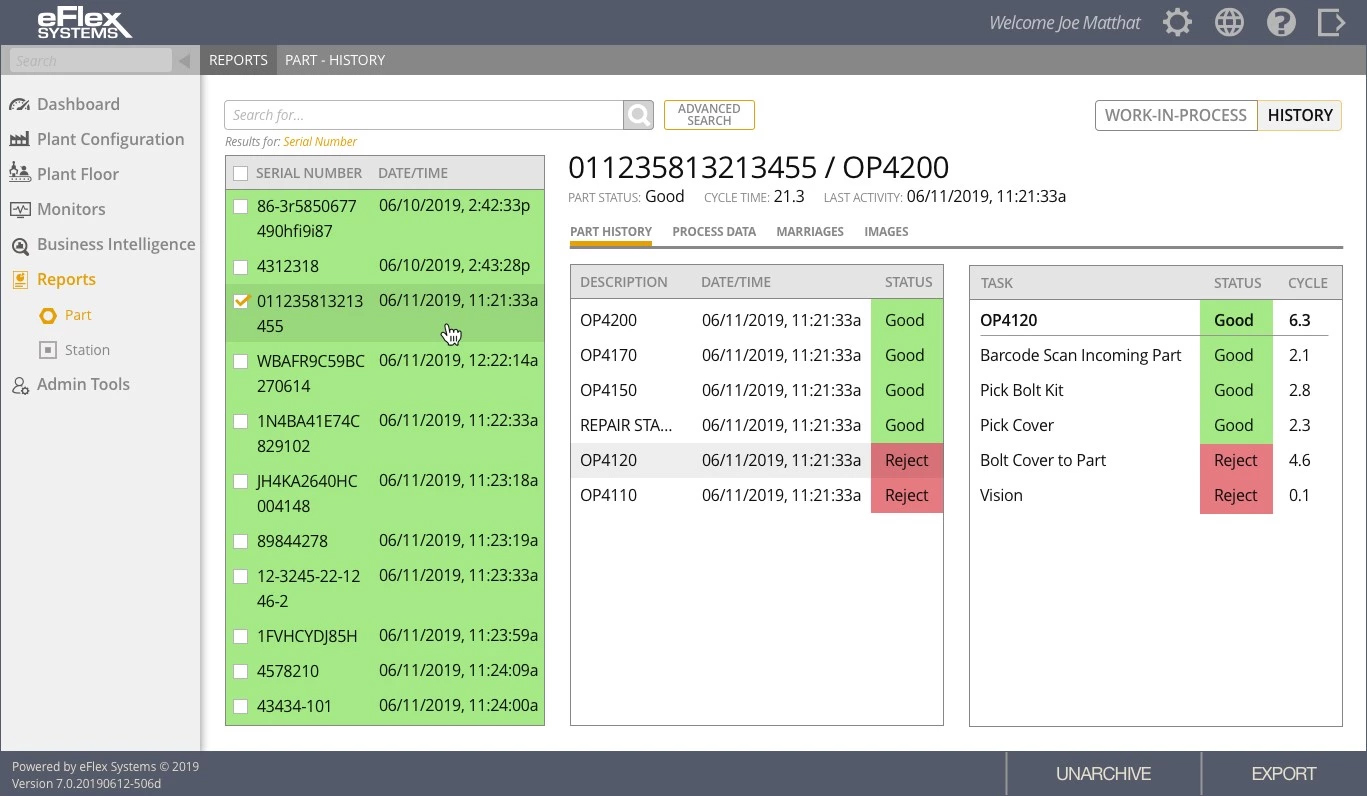Toggle the select-all serial numbers checkbox
The height and width of the screenshot is (796, 1367).
241,174
